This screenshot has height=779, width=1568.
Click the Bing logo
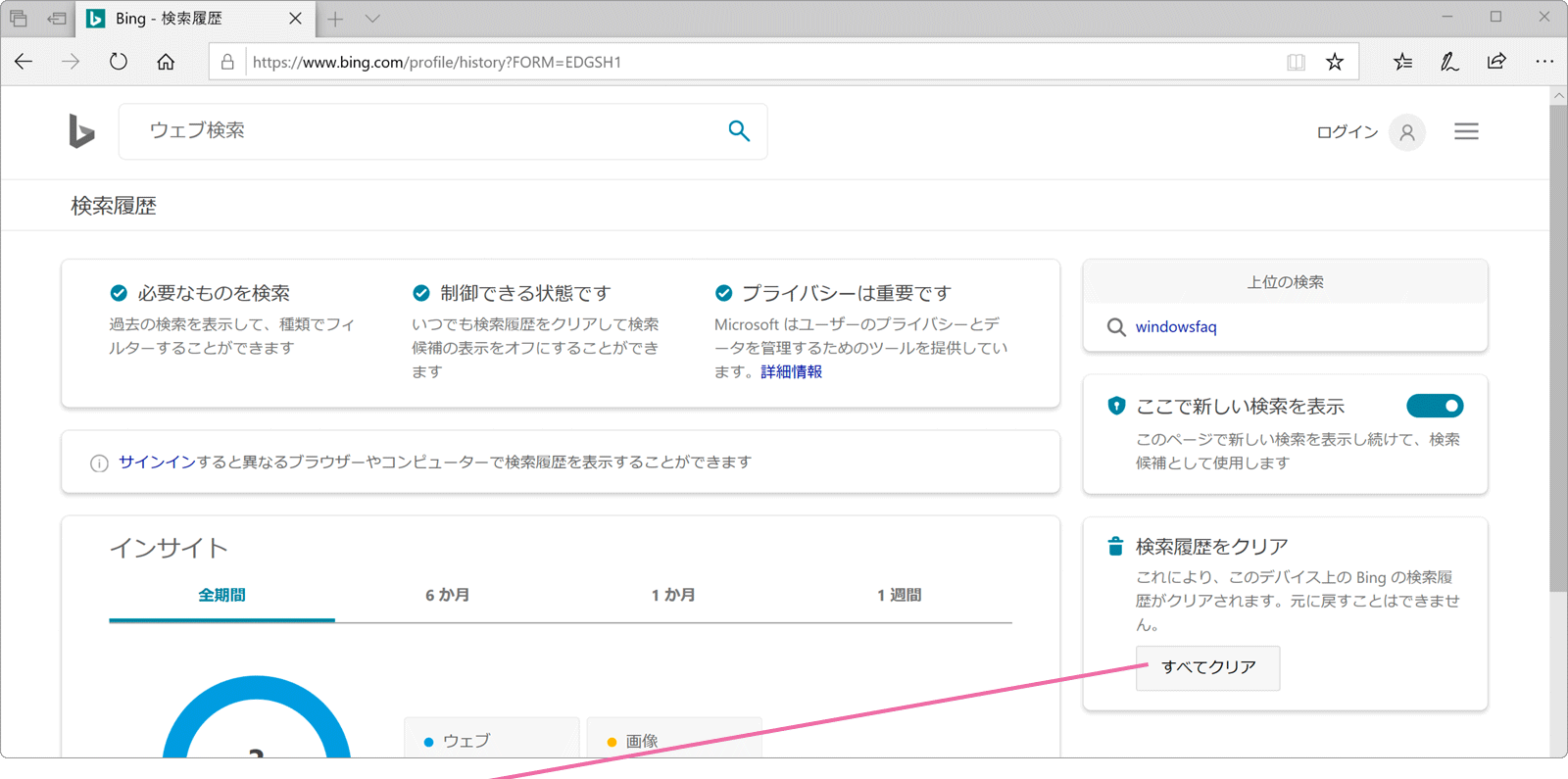coord(81,131)
